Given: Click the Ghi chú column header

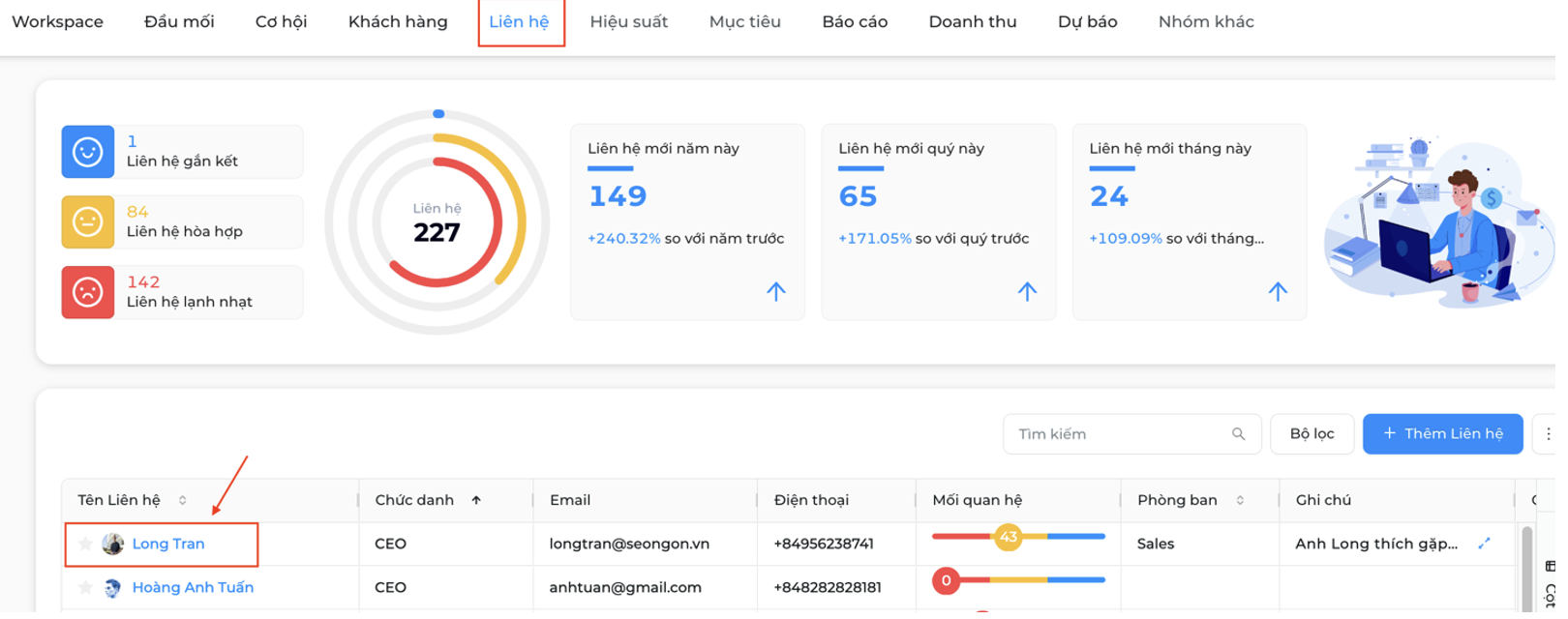Looking at the screenshot, I should (x=1323, y=500).
